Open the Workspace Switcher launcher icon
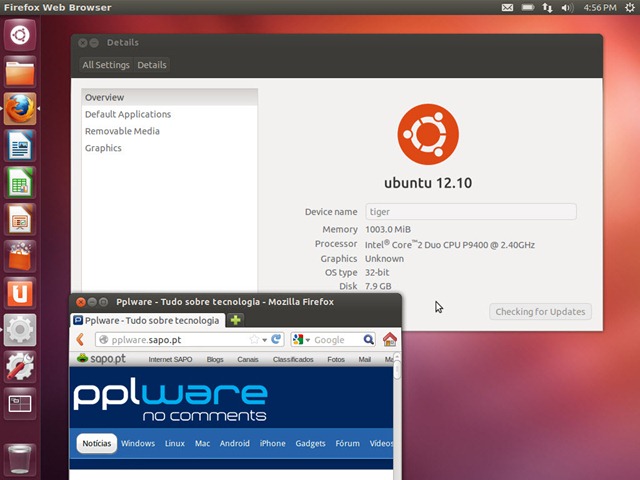 pos(20,403)
